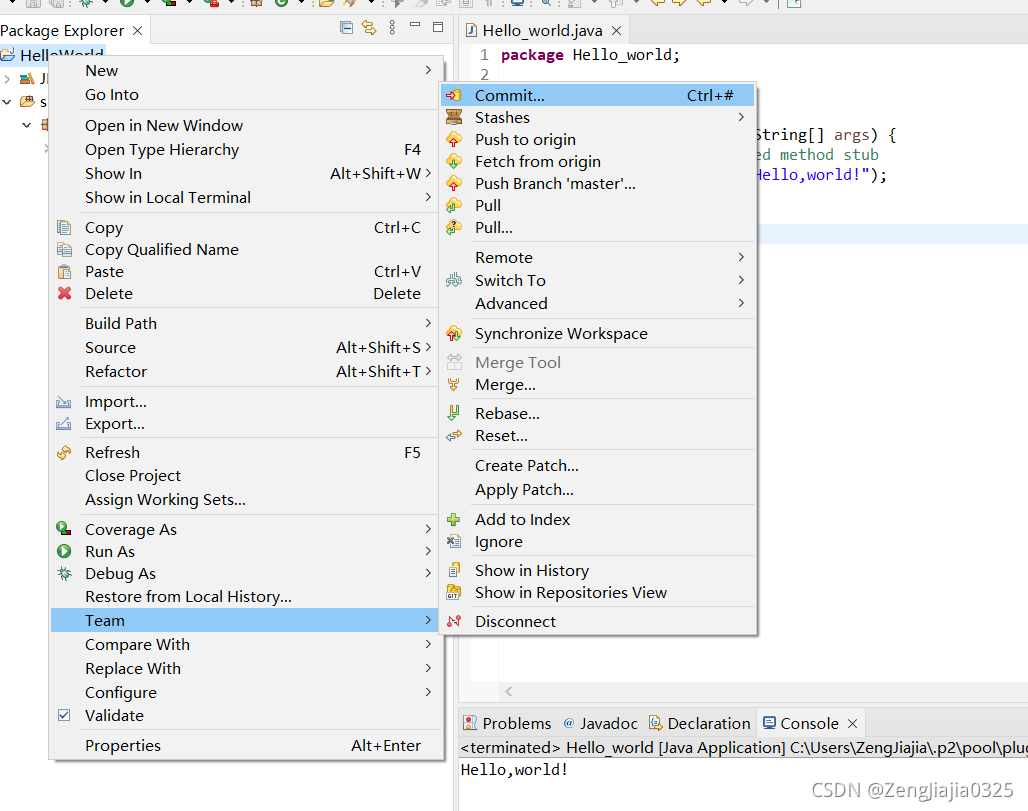This screenshot has width=1028, height=811.
Task: Click the Copy icon in context menu
Action: tap(64, 227)
